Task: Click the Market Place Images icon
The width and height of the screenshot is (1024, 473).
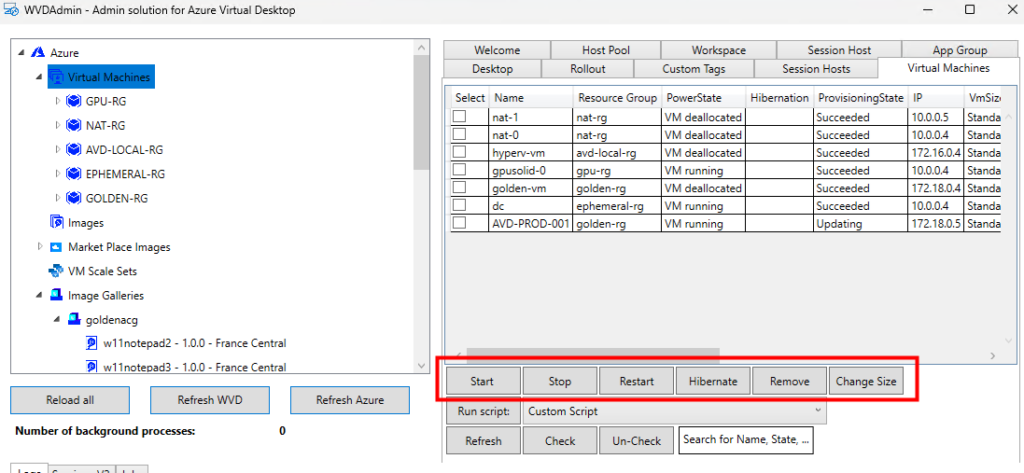Action: pyautogui.click(x=56, y=247)
